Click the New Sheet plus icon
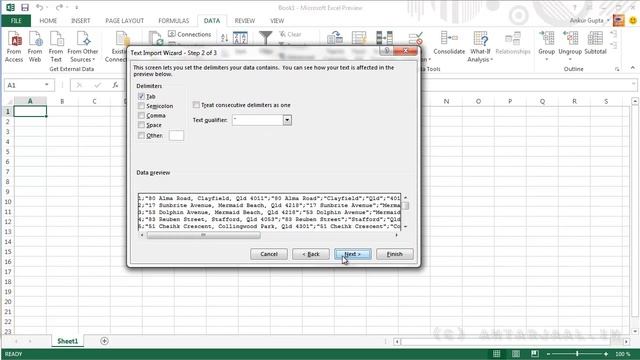The width and height of the screenshot is (640, 360). [x=104, y=341]
